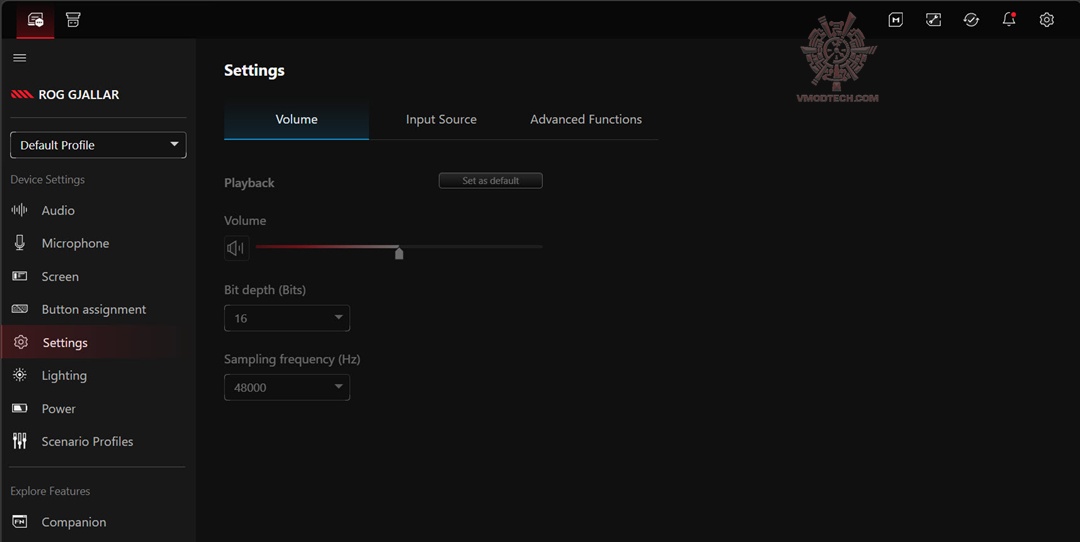
Task: Open the notifications bell icon
Action: click(x=1009, y=20)
